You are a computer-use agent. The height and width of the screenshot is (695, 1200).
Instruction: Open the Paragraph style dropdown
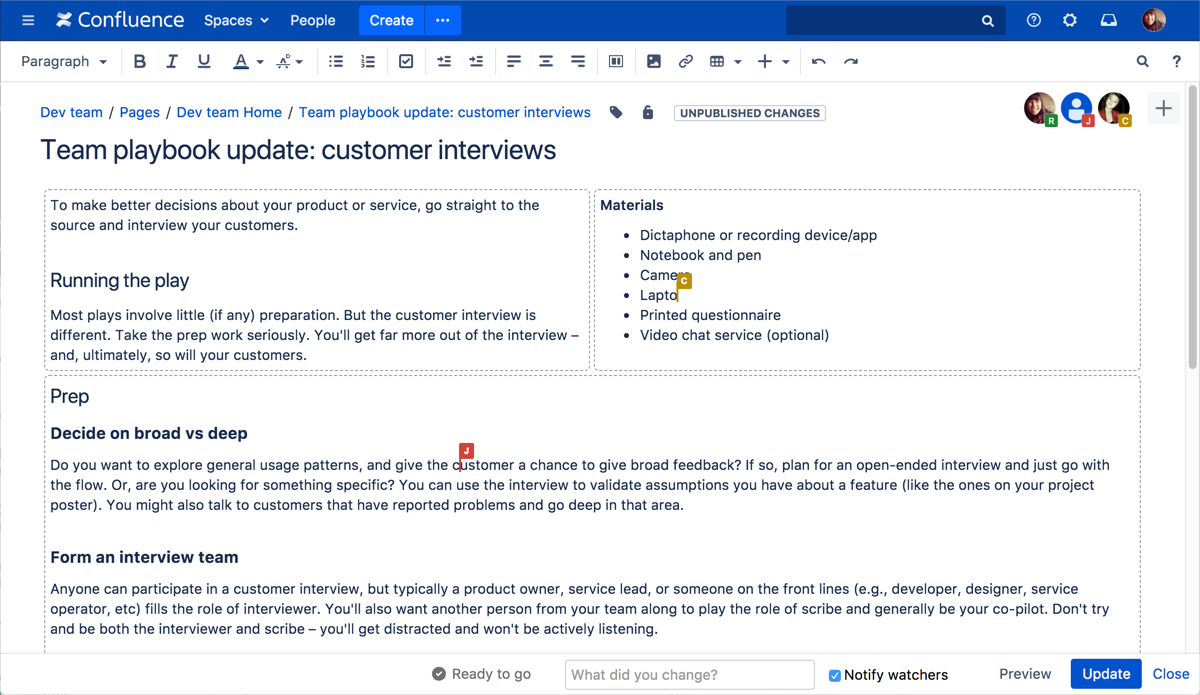pos(64,61)
